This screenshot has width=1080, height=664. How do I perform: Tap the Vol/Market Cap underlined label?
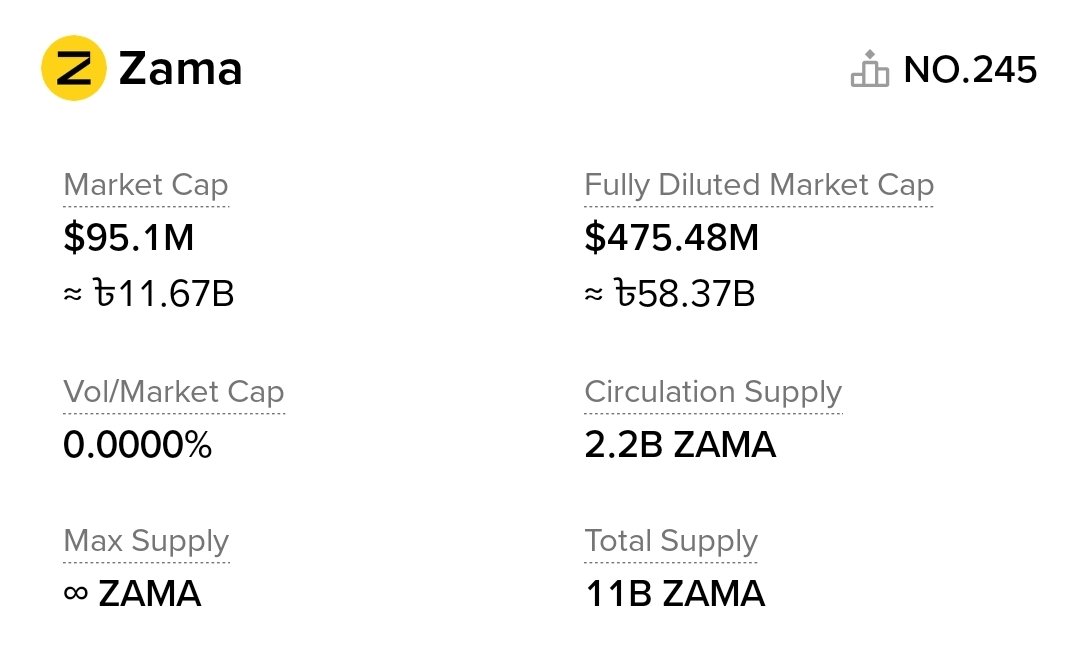pos(173,392)
